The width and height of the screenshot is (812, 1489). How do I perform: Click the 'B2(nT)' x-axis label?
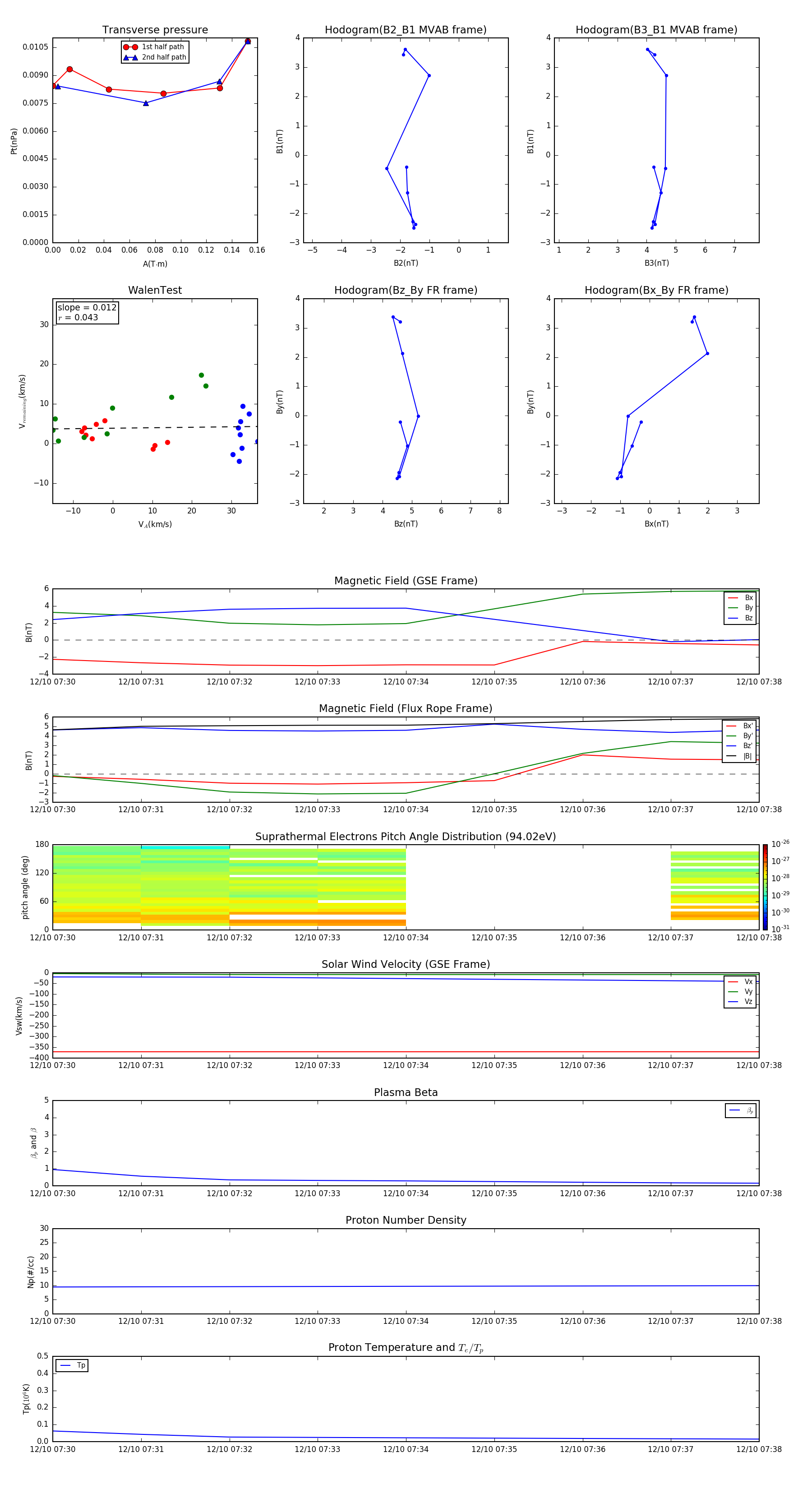click(x=406, y=263)
